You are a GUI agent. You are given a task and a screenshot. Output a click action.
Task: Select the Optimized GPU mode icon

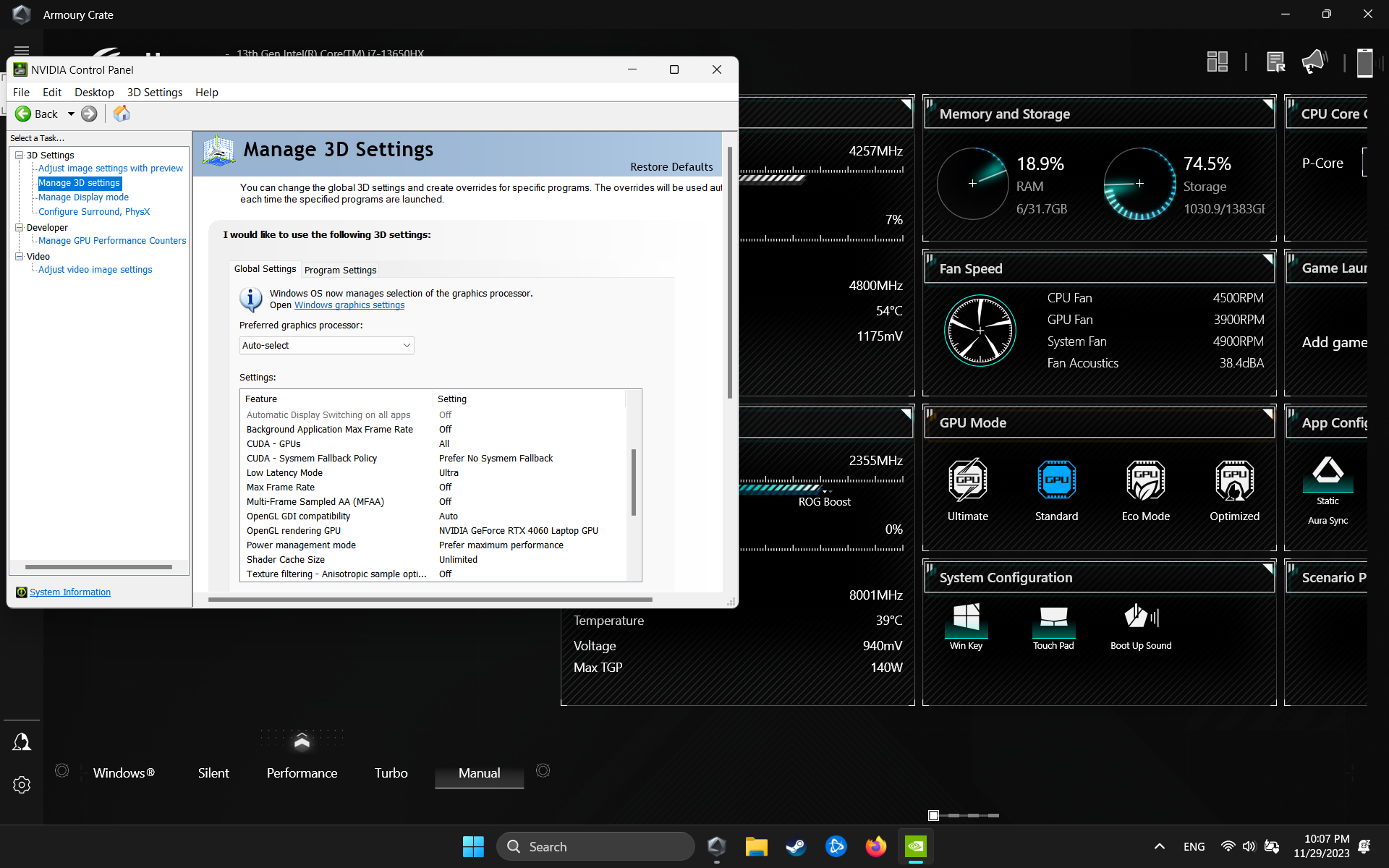(x=1234, y=480)
